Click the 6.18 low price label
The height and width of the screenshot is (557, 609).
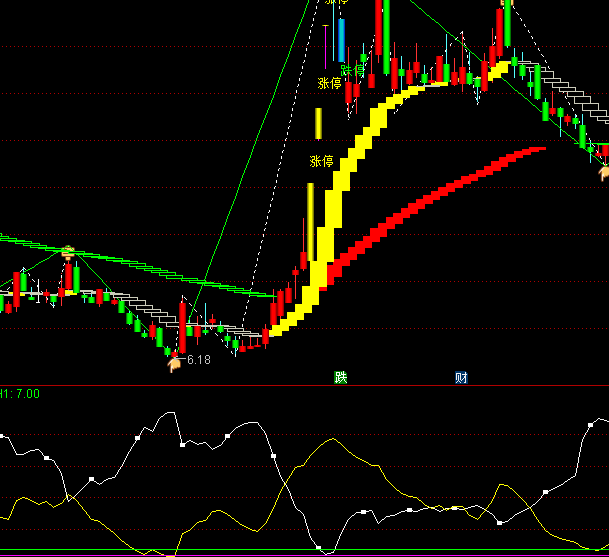(199, 360)
